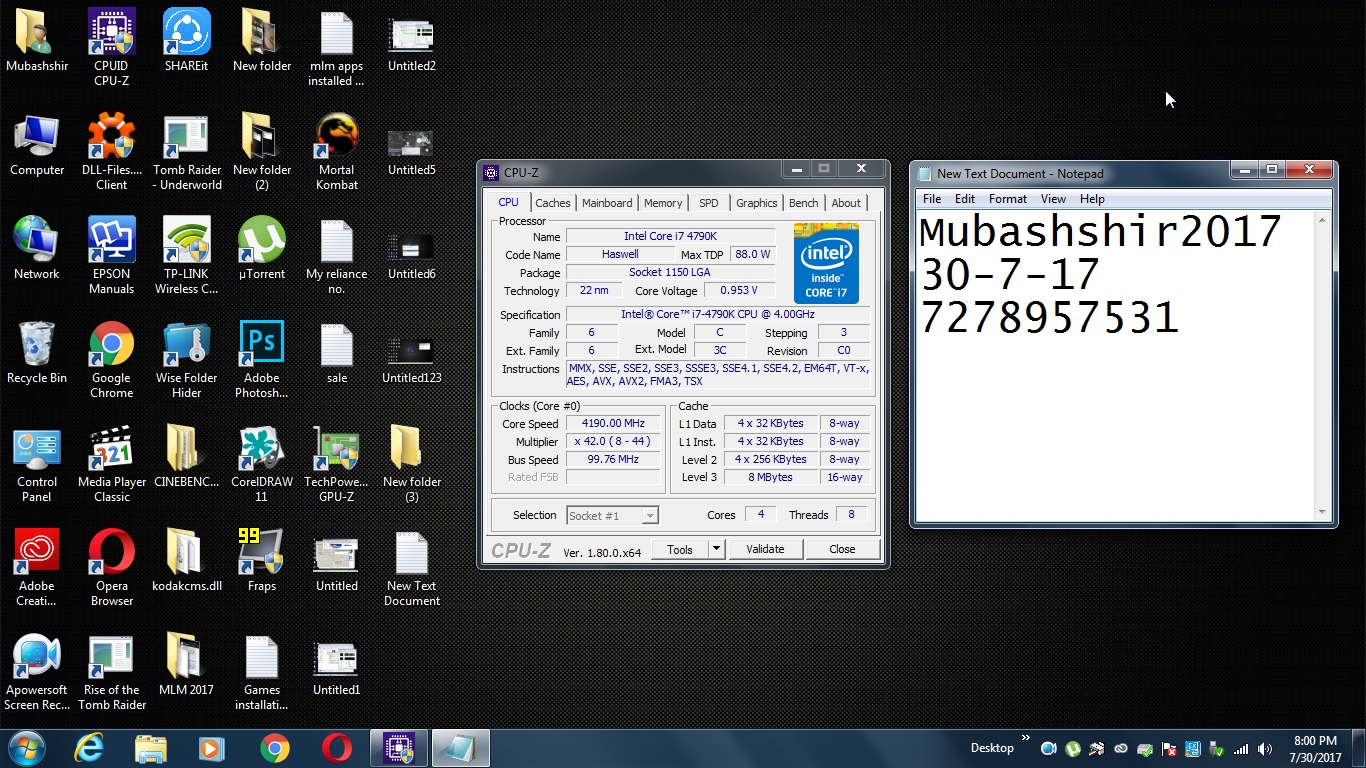Launch Google Chrome from the desktop

tap(111, 359)
